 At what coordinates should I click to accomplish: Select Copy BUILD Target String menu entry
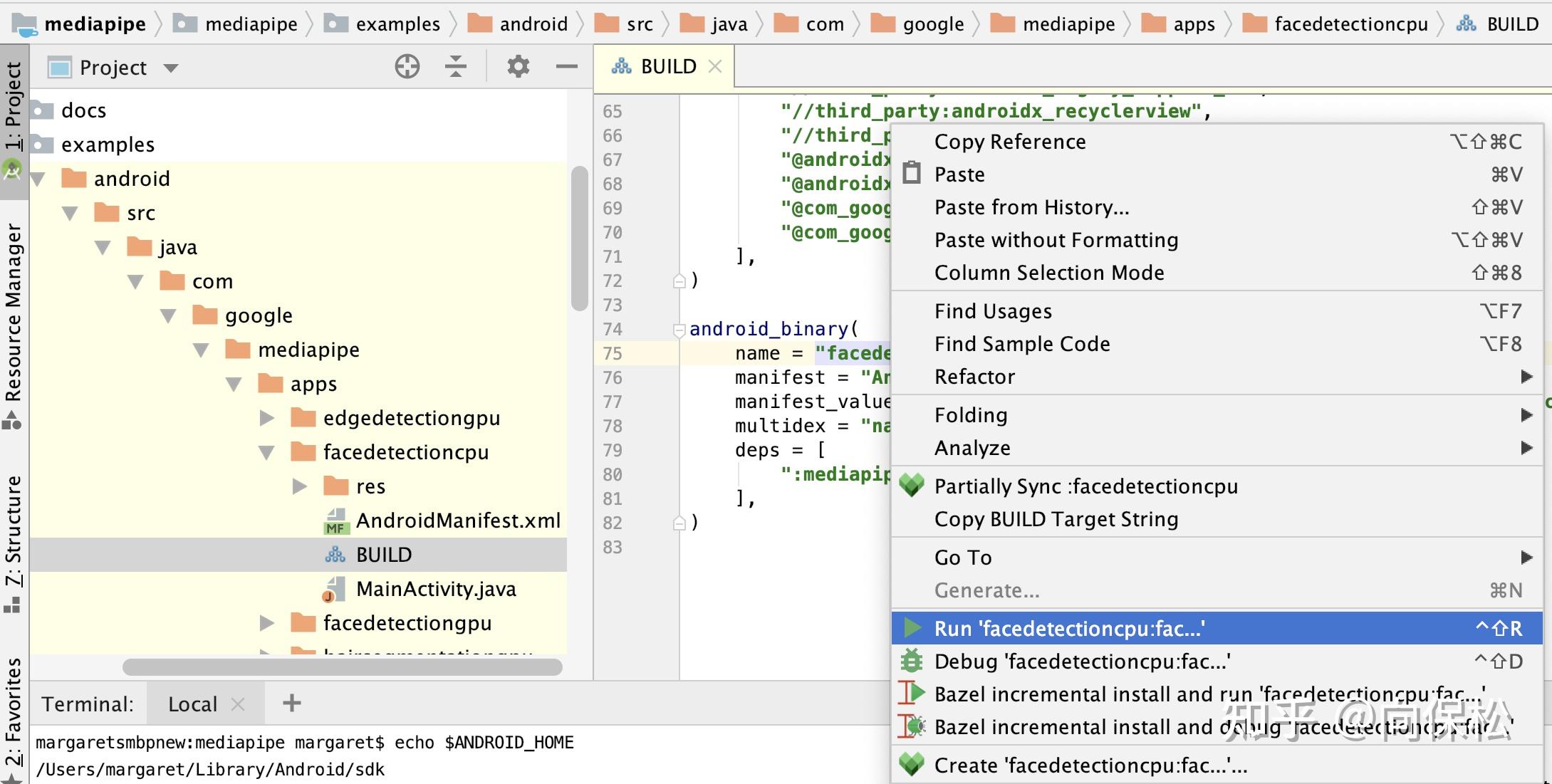click(x=1056, y=519)
